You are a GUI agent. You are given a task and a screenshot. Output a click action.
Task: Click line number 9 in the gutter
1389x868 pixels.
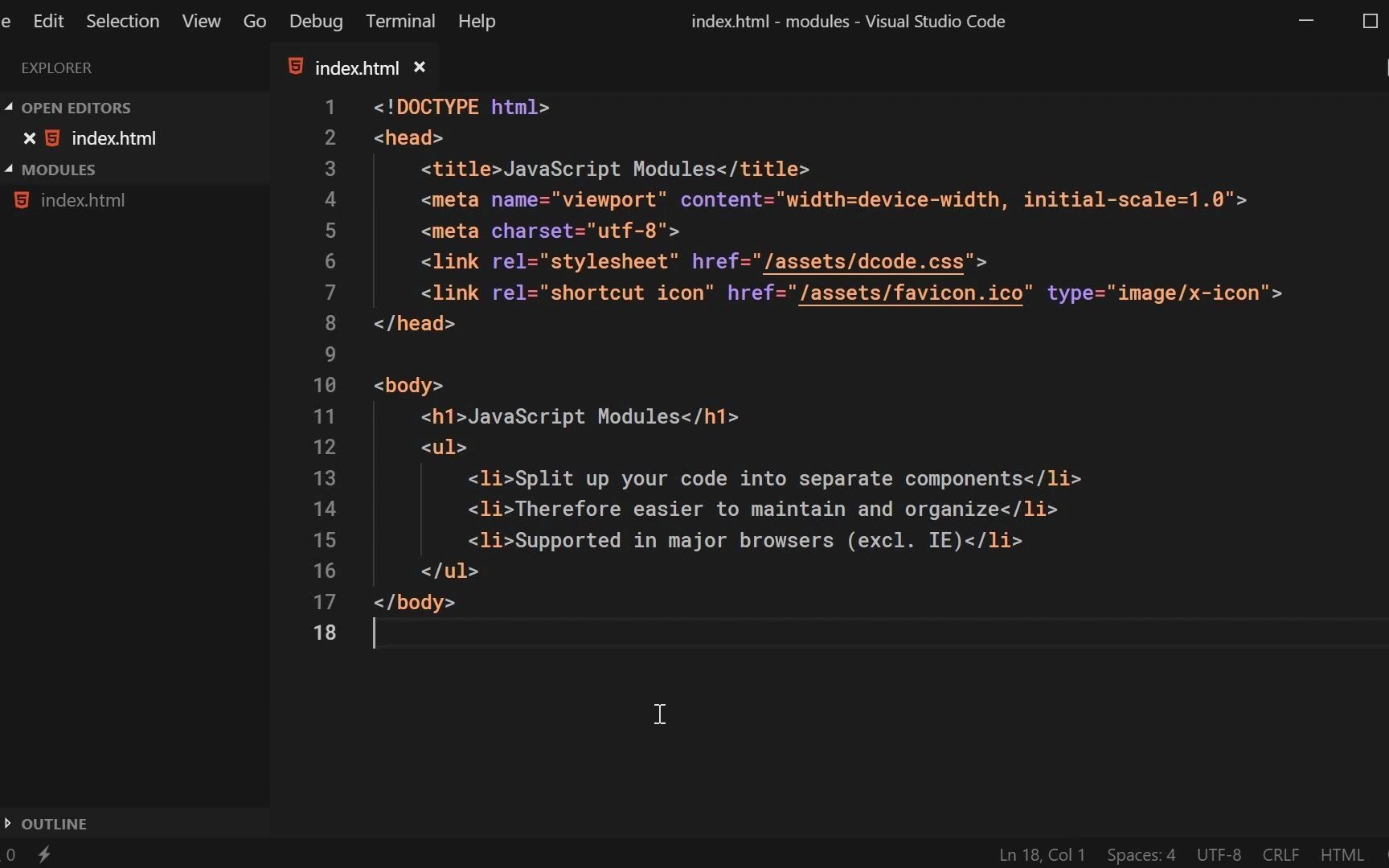tap(330, 354)
